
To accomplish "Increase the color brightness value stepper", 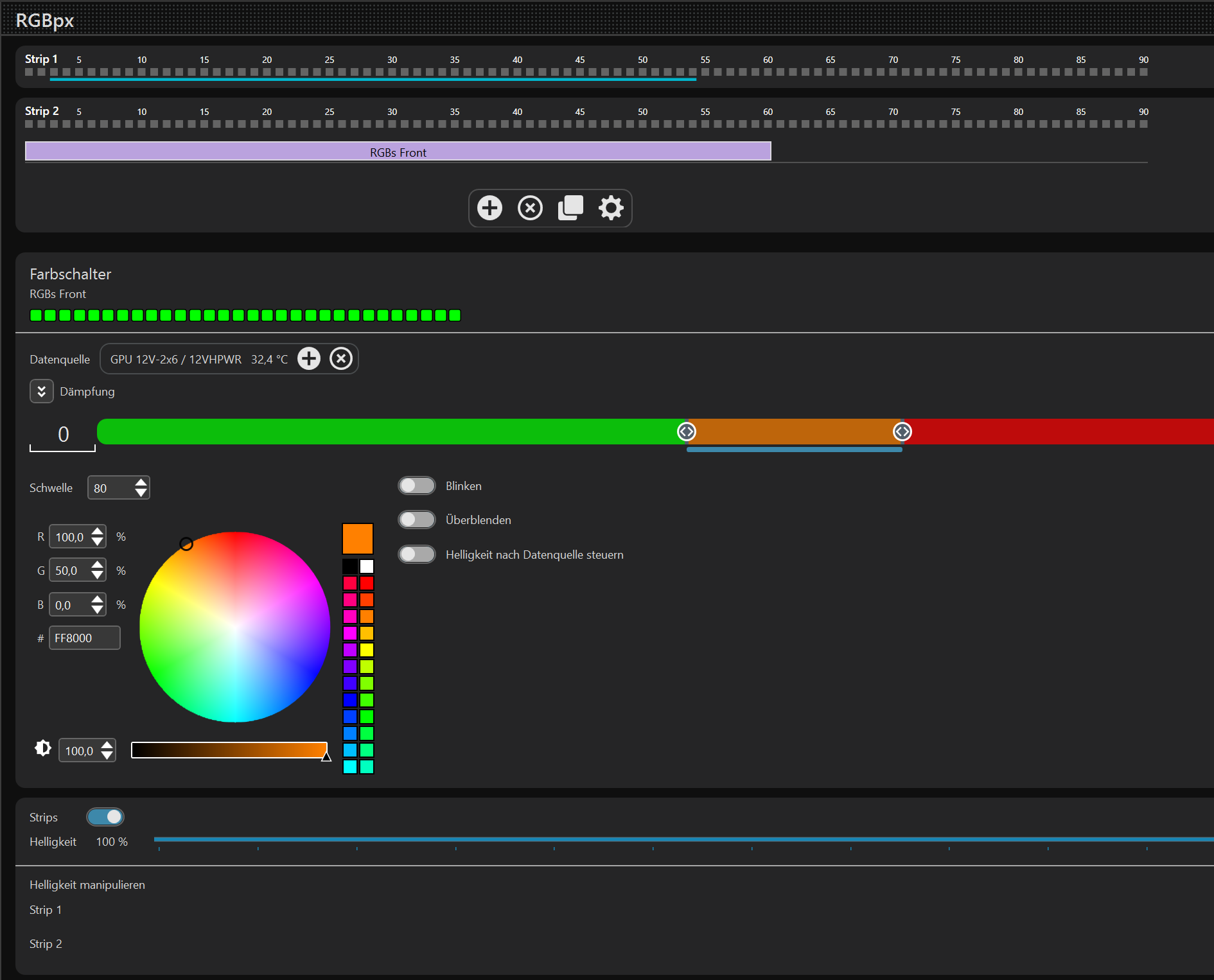I will pos(107,745).
